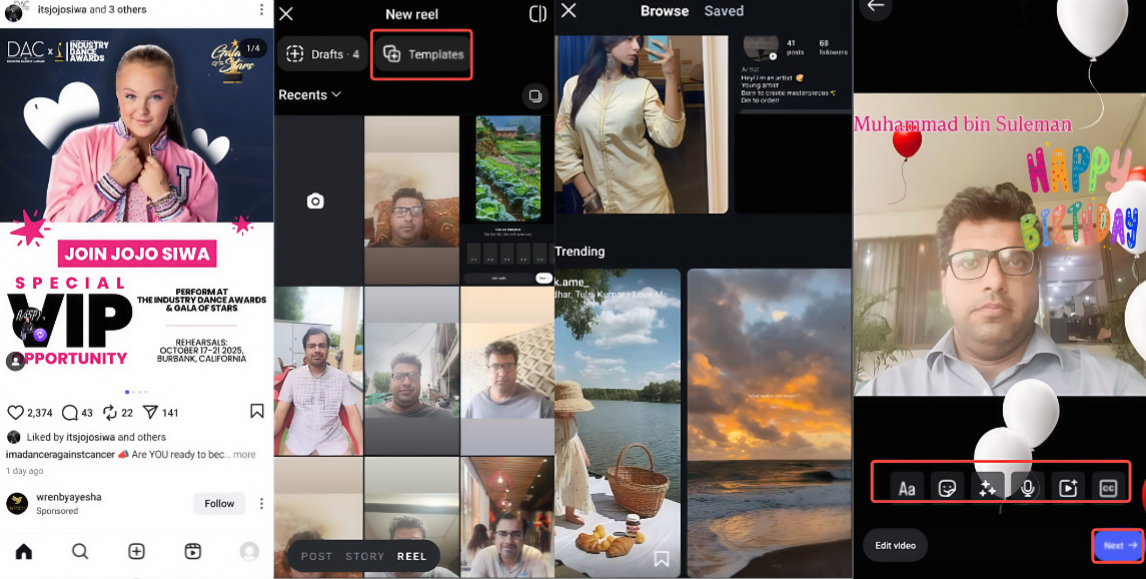Open Reels icon in bottom navigation
The height and width of the screenshot is (579, 1146).
pyautogui.click(x=193, y=551)
